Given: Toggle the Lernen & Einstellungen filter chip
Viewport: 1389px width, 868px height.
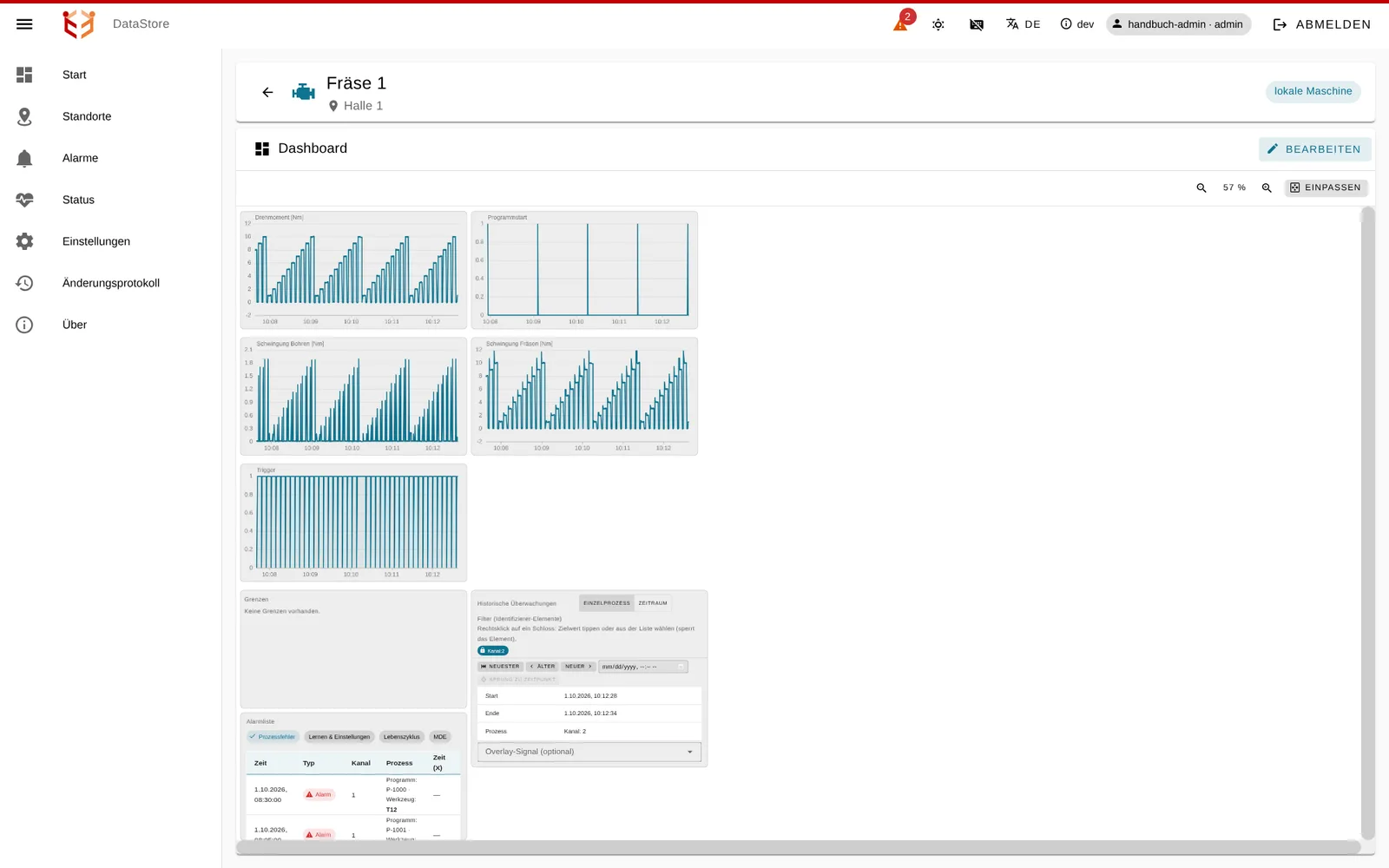Looking at the screenshot, I should (x=339, y=737).
